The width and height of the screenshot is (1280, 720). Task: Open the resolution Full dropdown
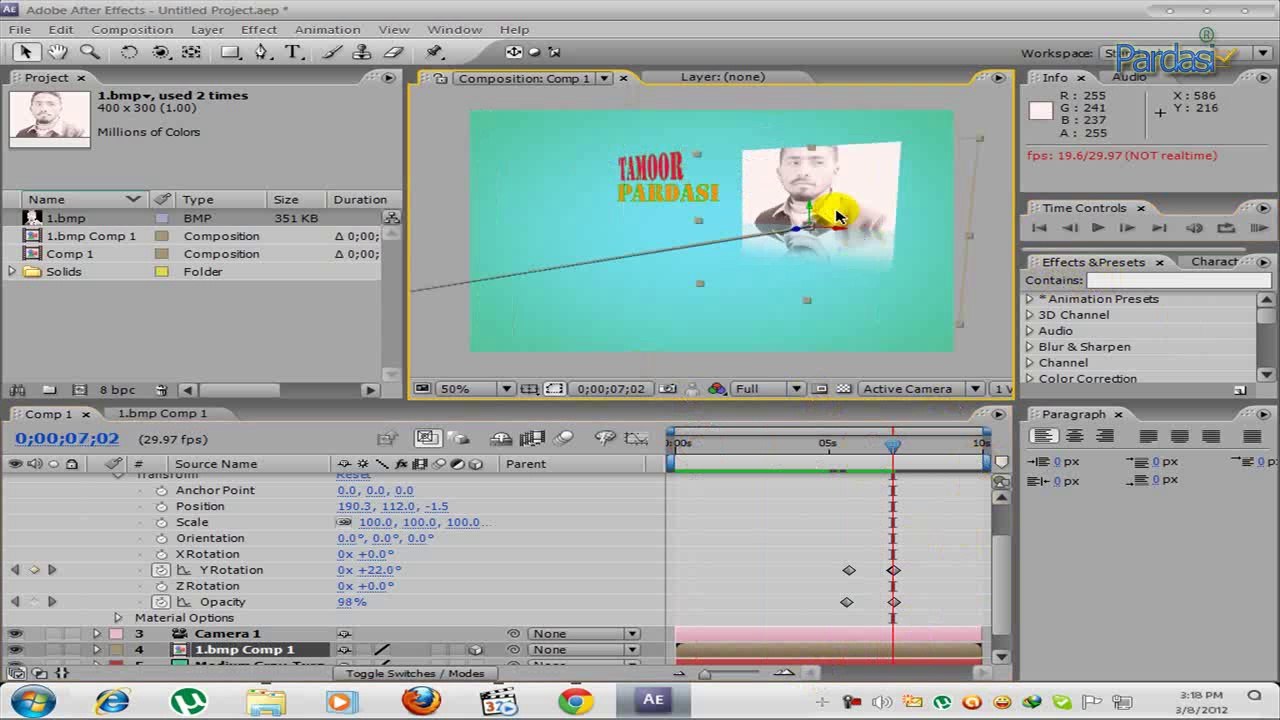(768, 389)
